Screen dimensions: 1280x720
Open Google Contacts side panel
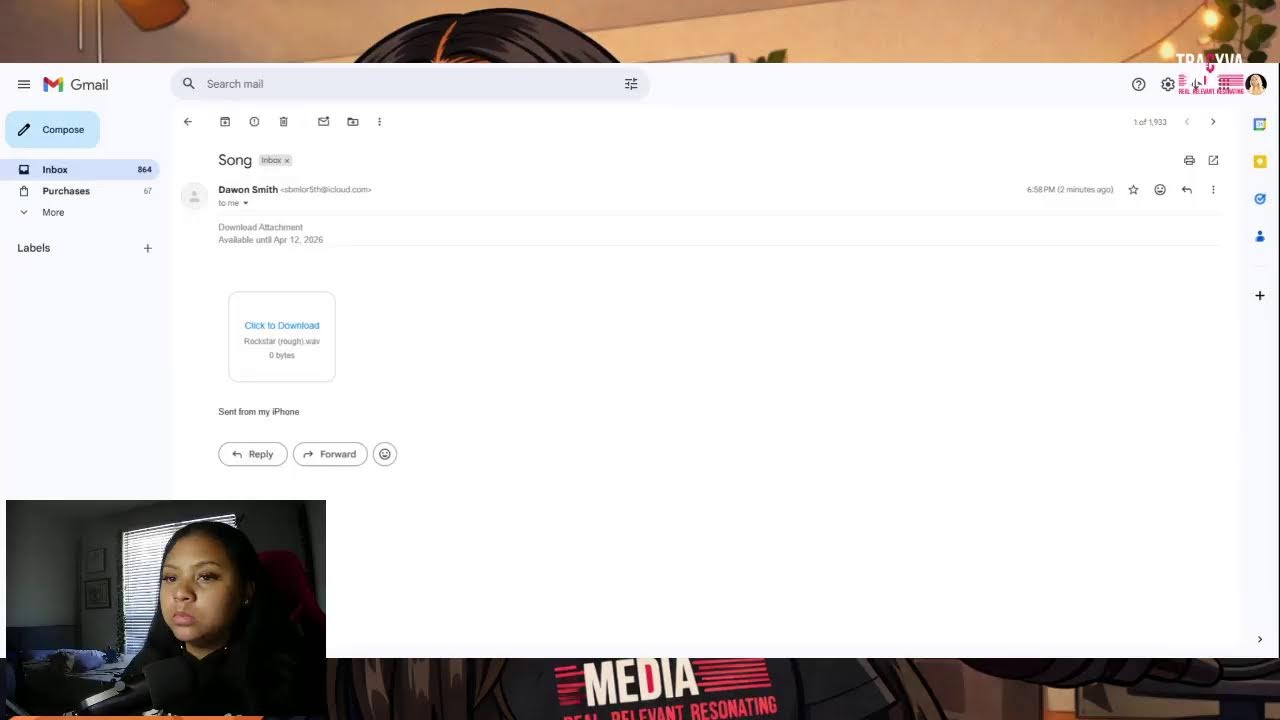coord(1260,236)
